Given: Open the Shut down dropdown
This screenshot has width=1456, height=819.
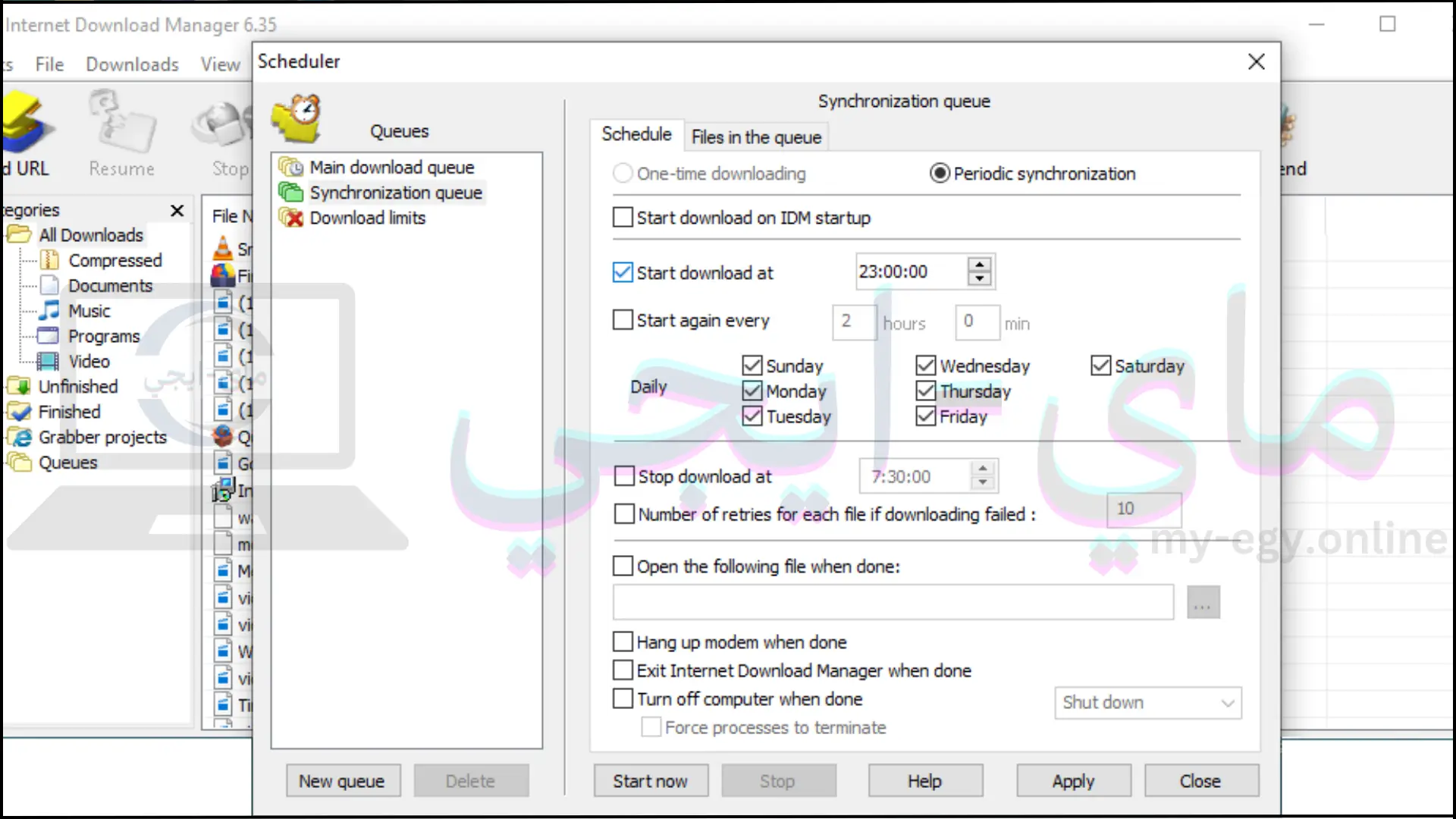Looking at the screenshot, I should click(1147, 703).
